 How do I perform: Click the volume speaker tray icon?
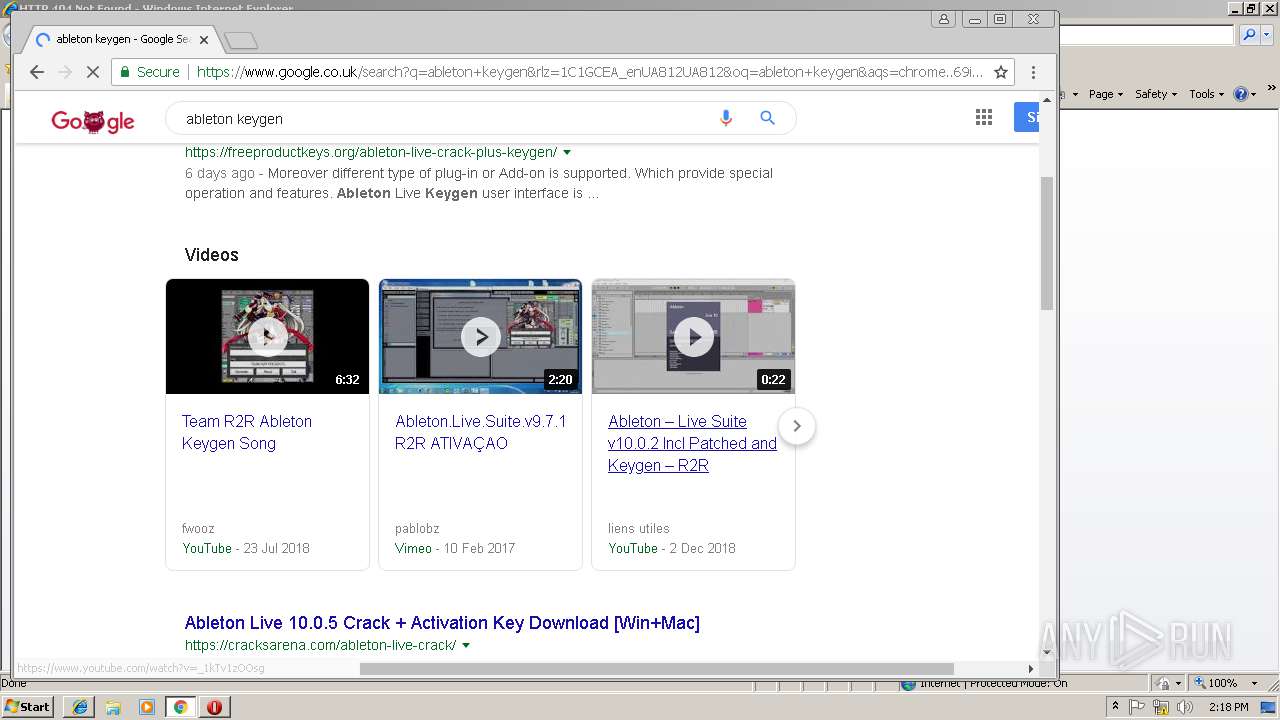pos(1185,707)
